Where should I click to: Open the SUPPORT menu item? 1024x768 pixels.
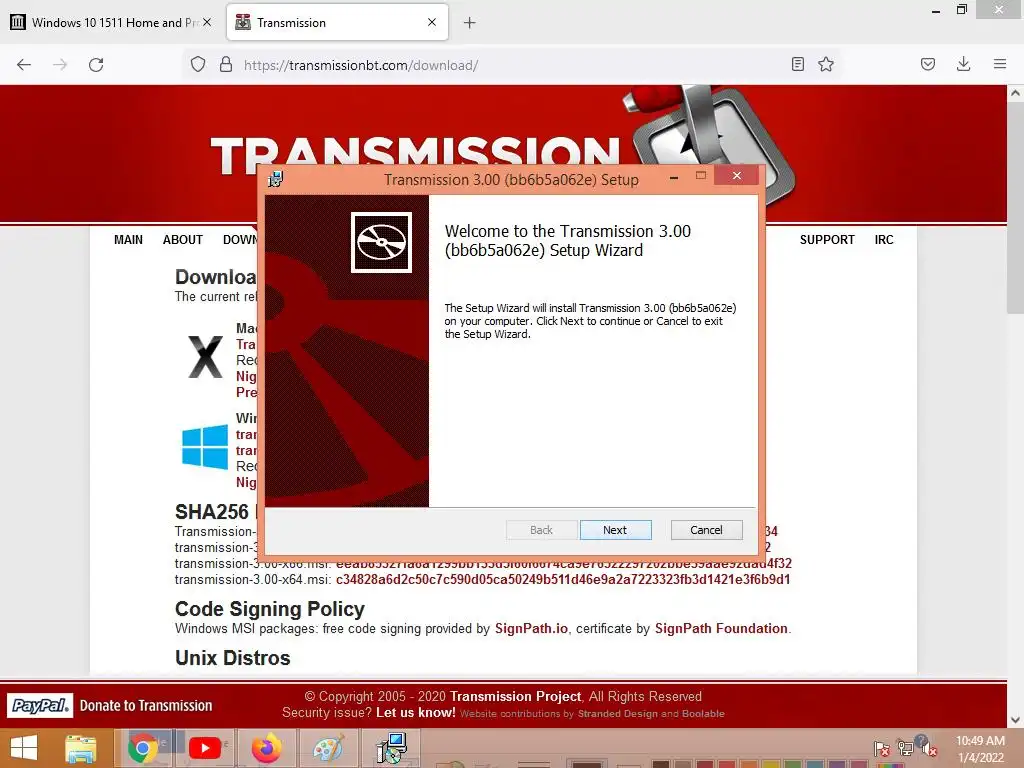point(827,240)
